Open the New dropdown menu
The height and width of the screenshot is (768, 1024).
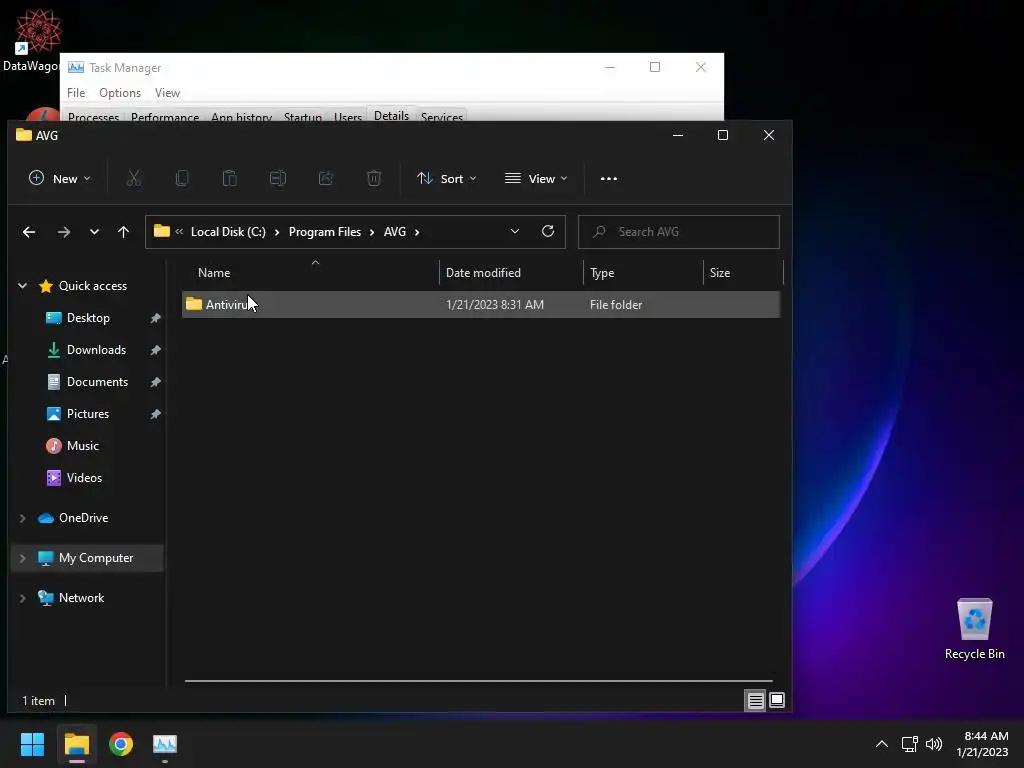(x=59, y=178)
